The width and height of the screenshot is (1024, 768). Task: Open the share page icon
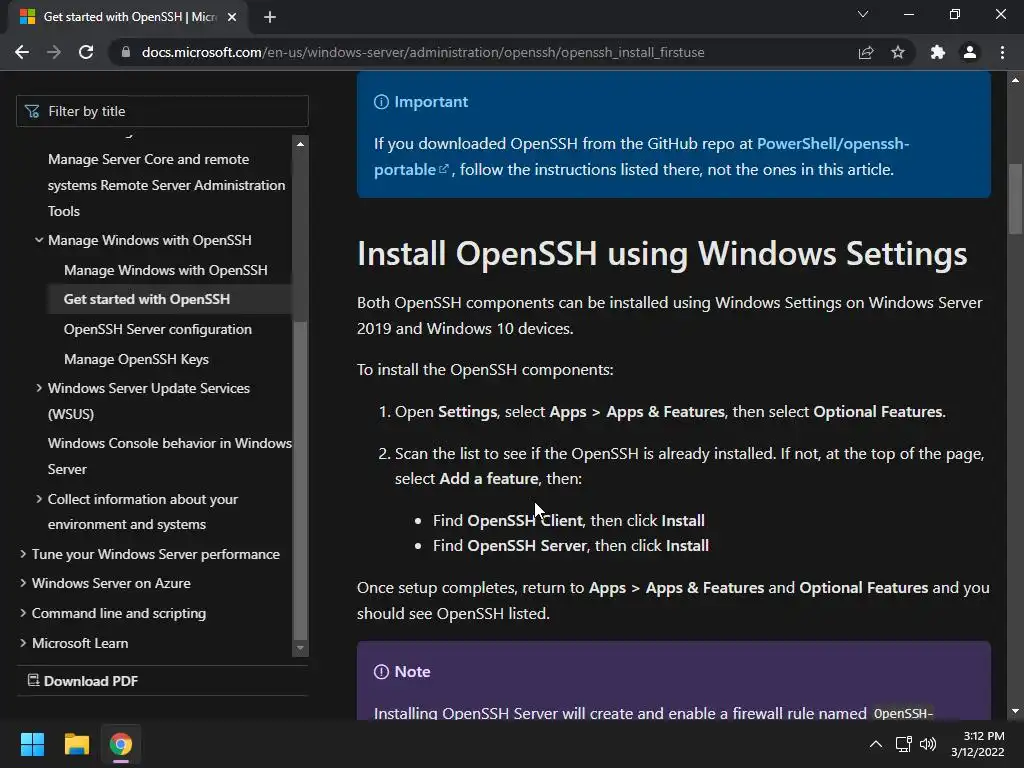[866, 52]
